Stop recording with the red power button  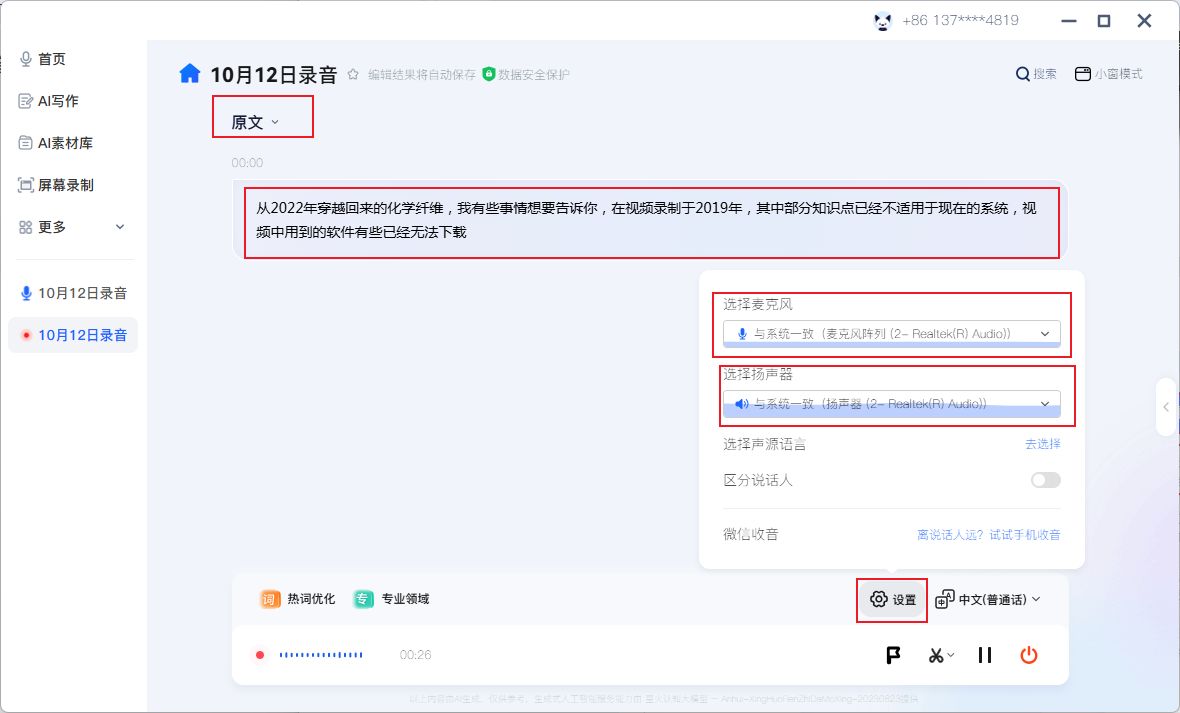(x=1029, y=655)
